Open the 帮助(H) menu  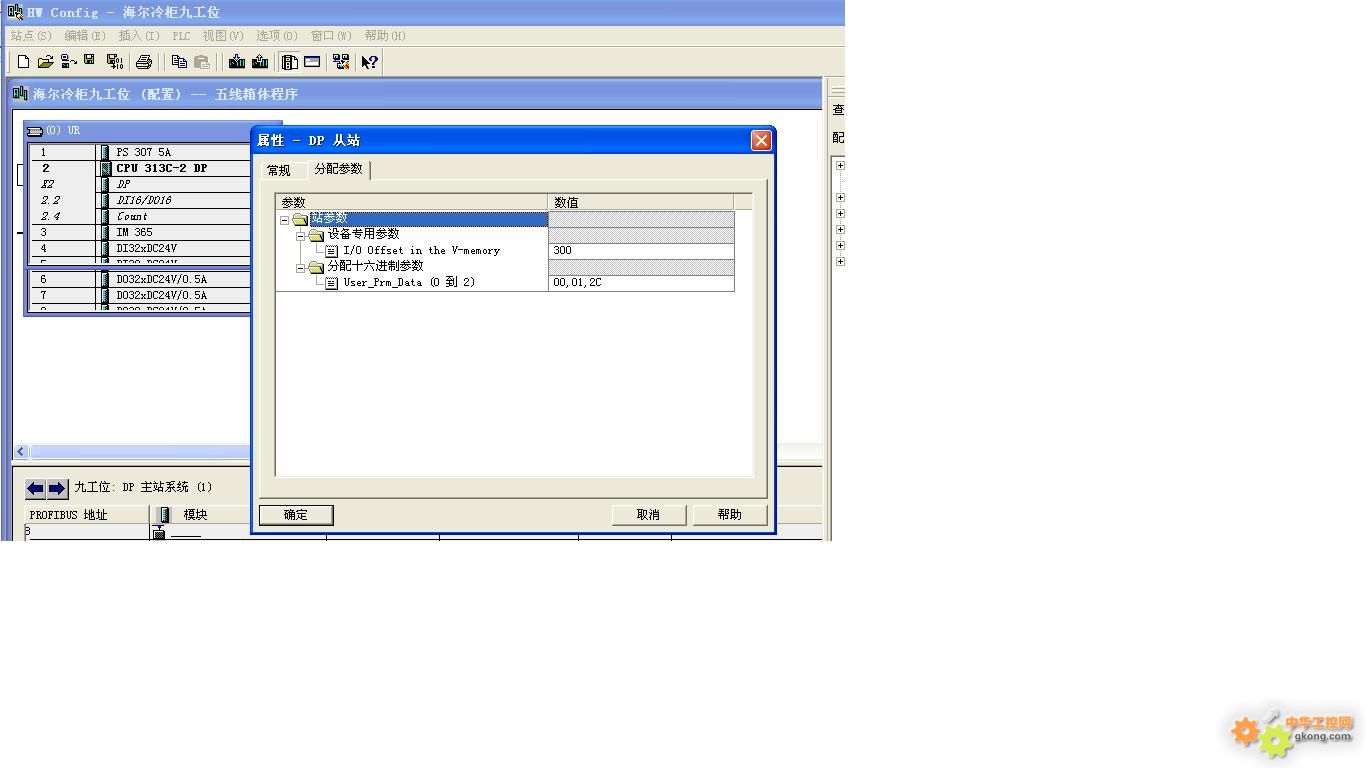[x=385, y=35]
